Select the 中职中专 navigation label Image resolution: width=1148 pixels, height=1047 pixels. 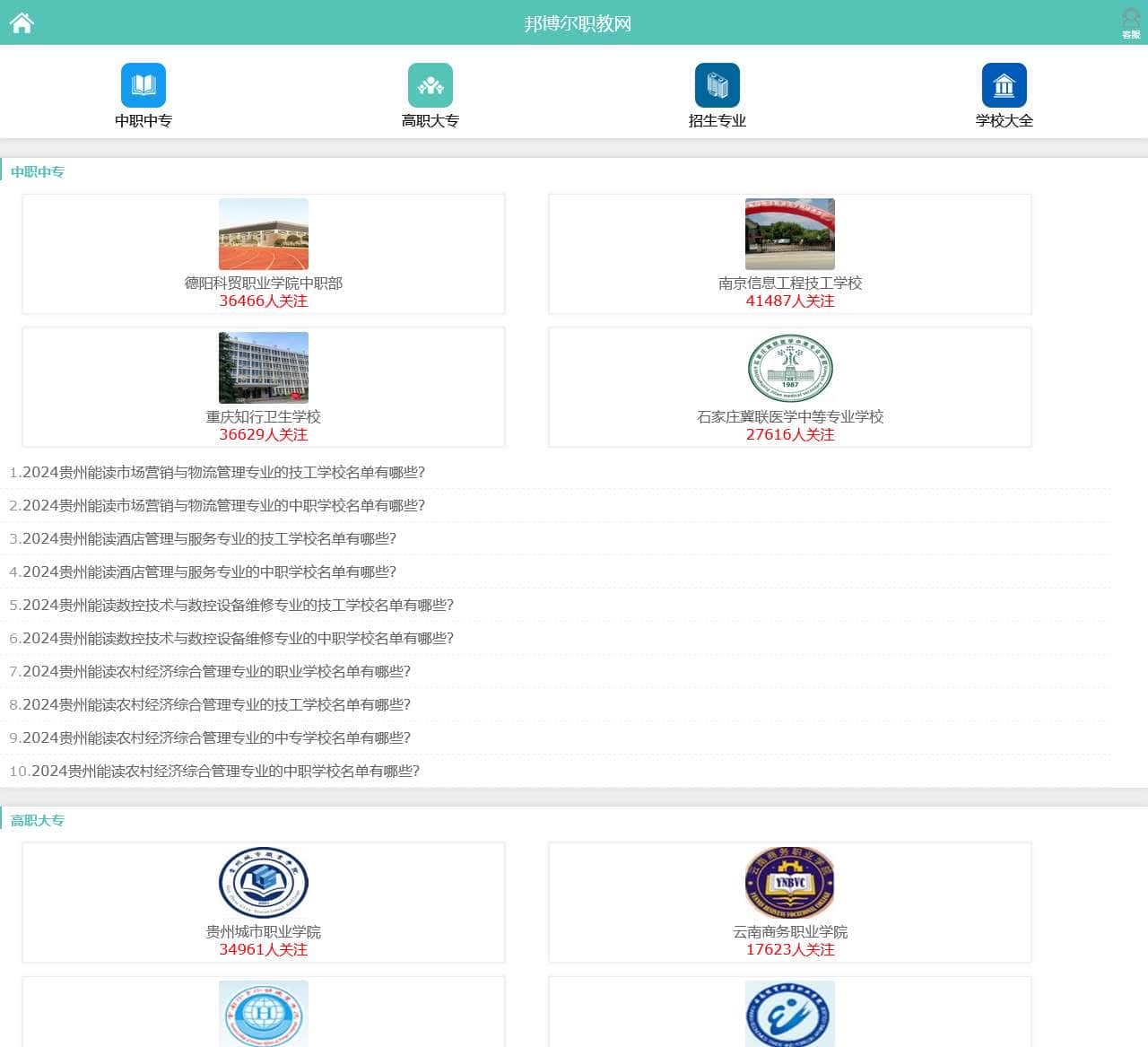pos(143,121)
